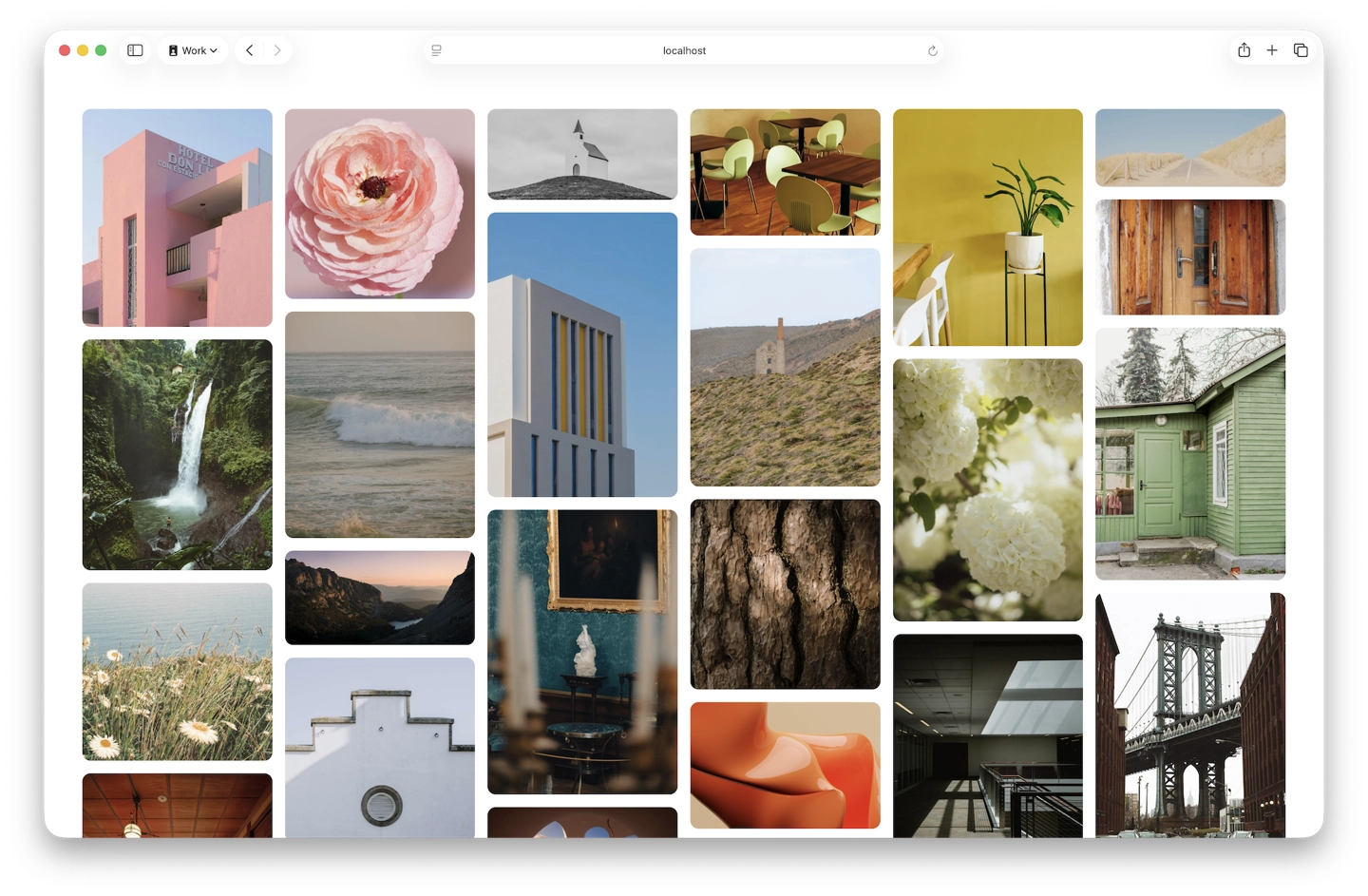
Task: Click the green fullscreen window button
Action: click(101, 50)
